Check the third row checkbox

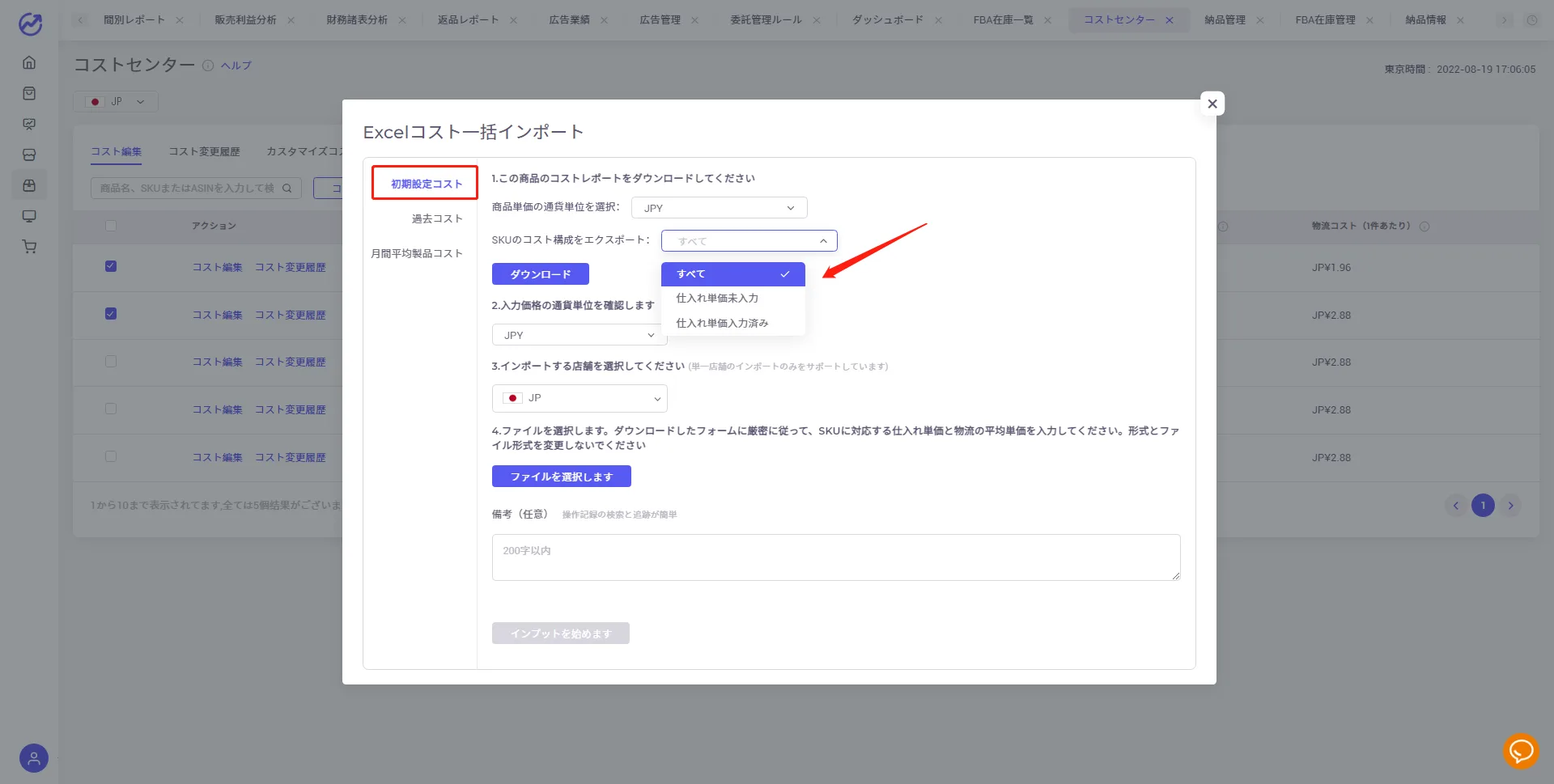click(x=111, y=362)
